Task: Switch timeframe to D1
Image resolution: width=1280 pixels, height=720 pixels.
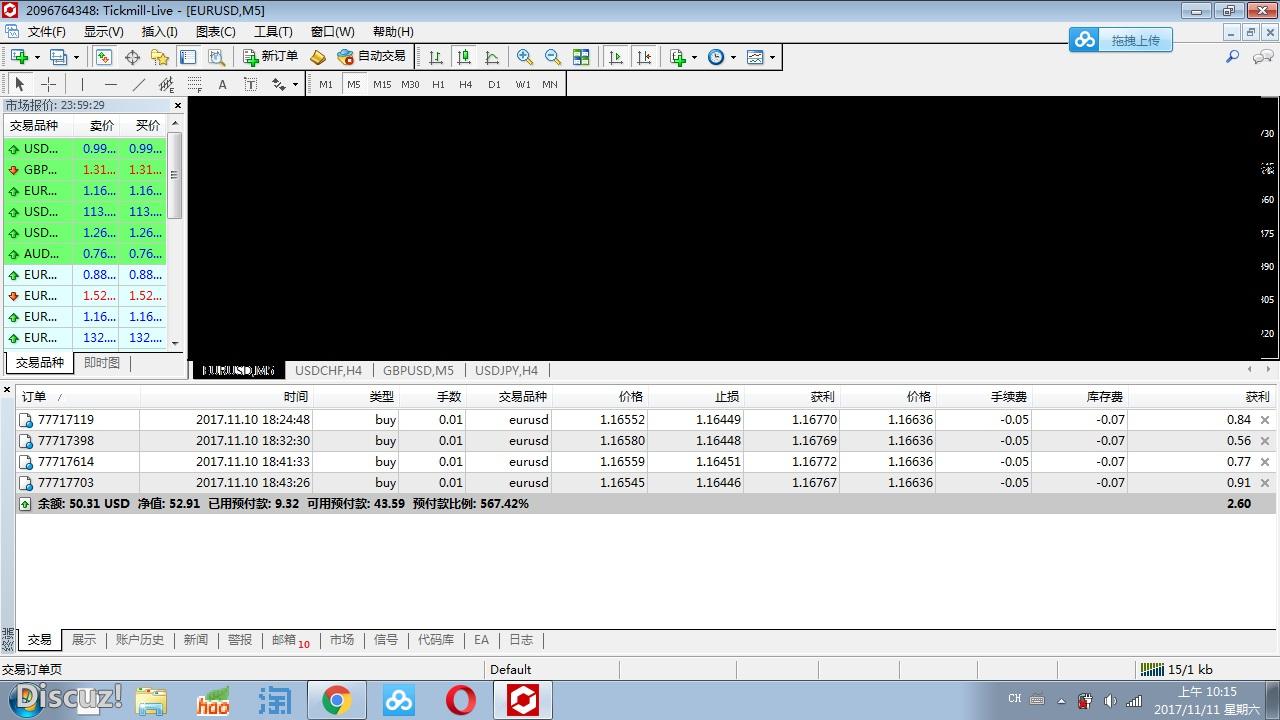Action: 494,85
